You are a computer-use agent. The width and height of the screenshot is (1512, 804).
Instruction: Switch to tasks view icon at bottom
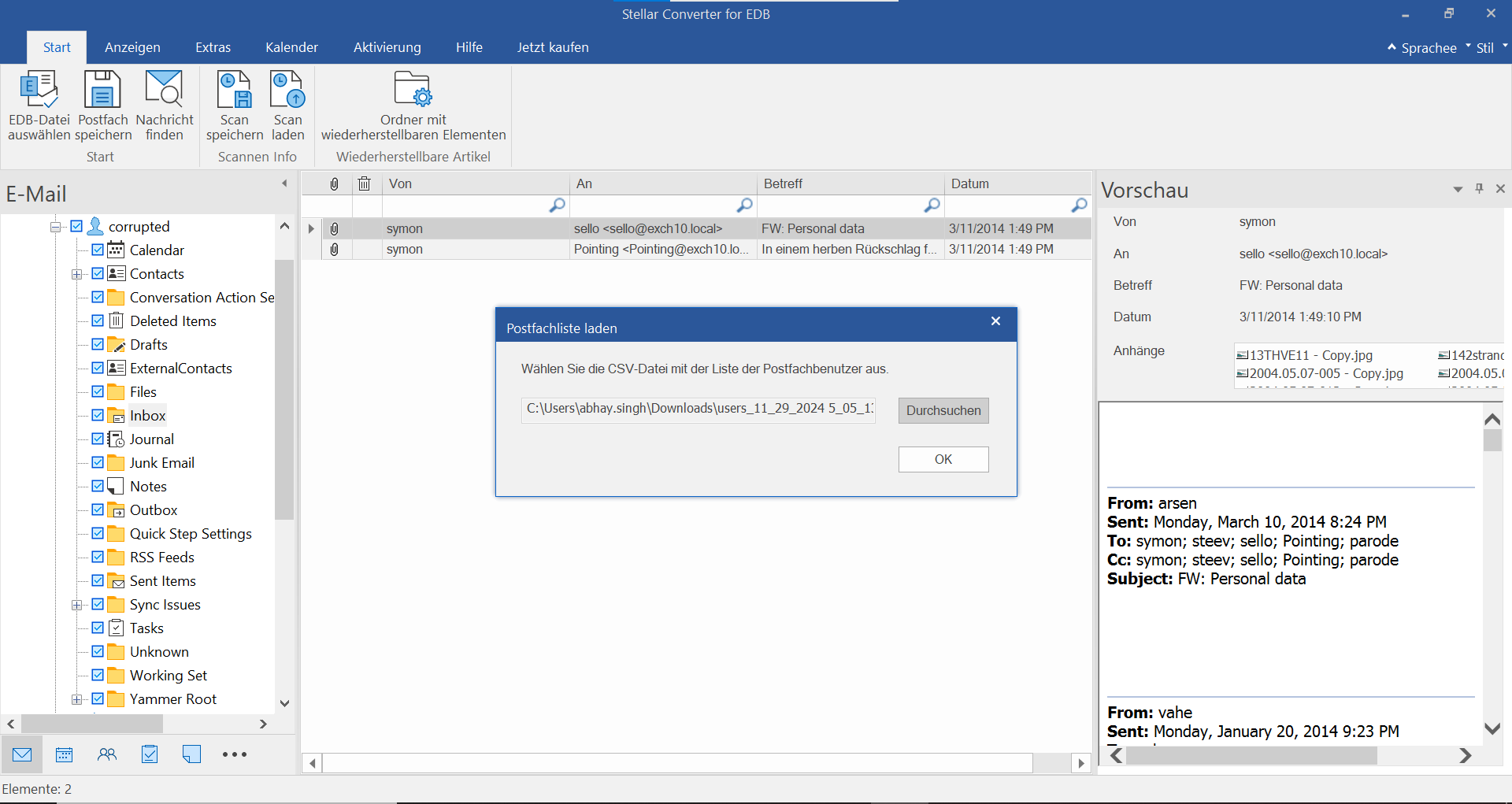150,754
